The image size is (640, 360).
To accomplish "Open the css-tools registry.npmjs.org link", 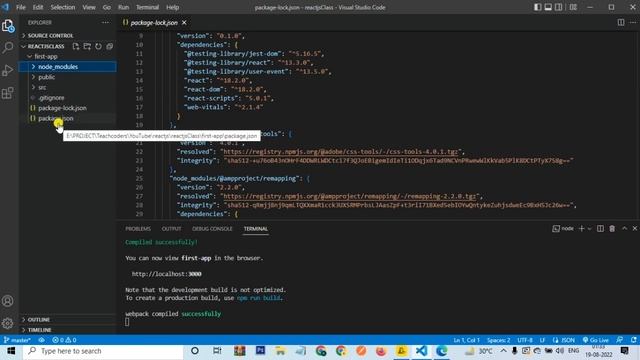I will pos(341,151).
